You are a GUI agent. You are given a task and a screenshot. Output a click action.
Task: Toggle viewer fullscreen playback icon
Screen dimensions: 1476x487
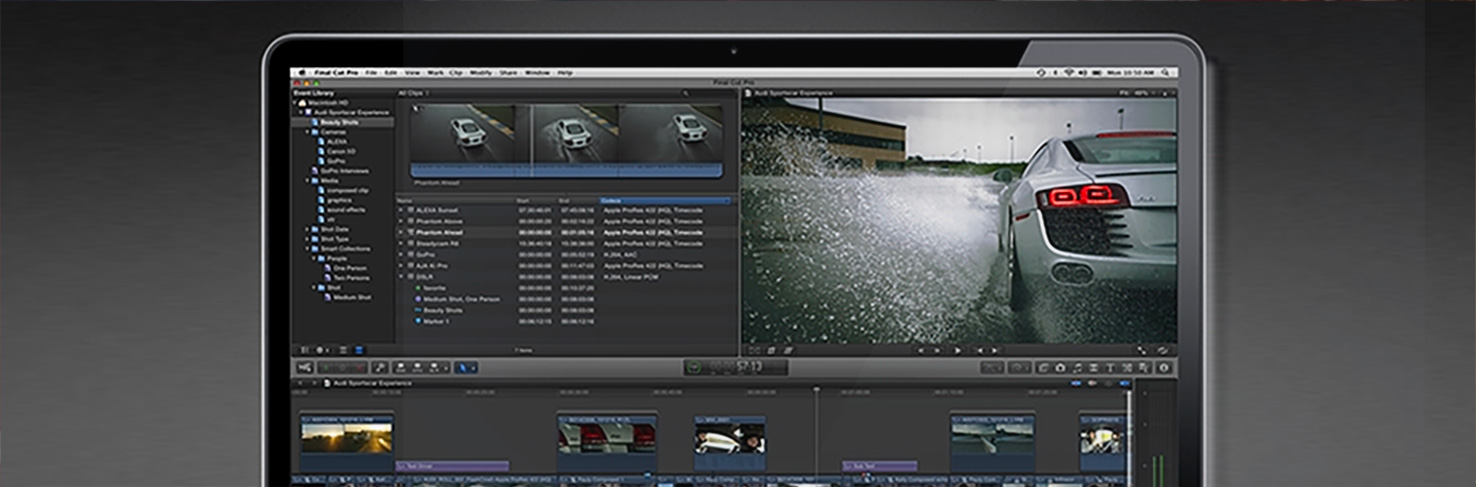(x=1142, y=350)
